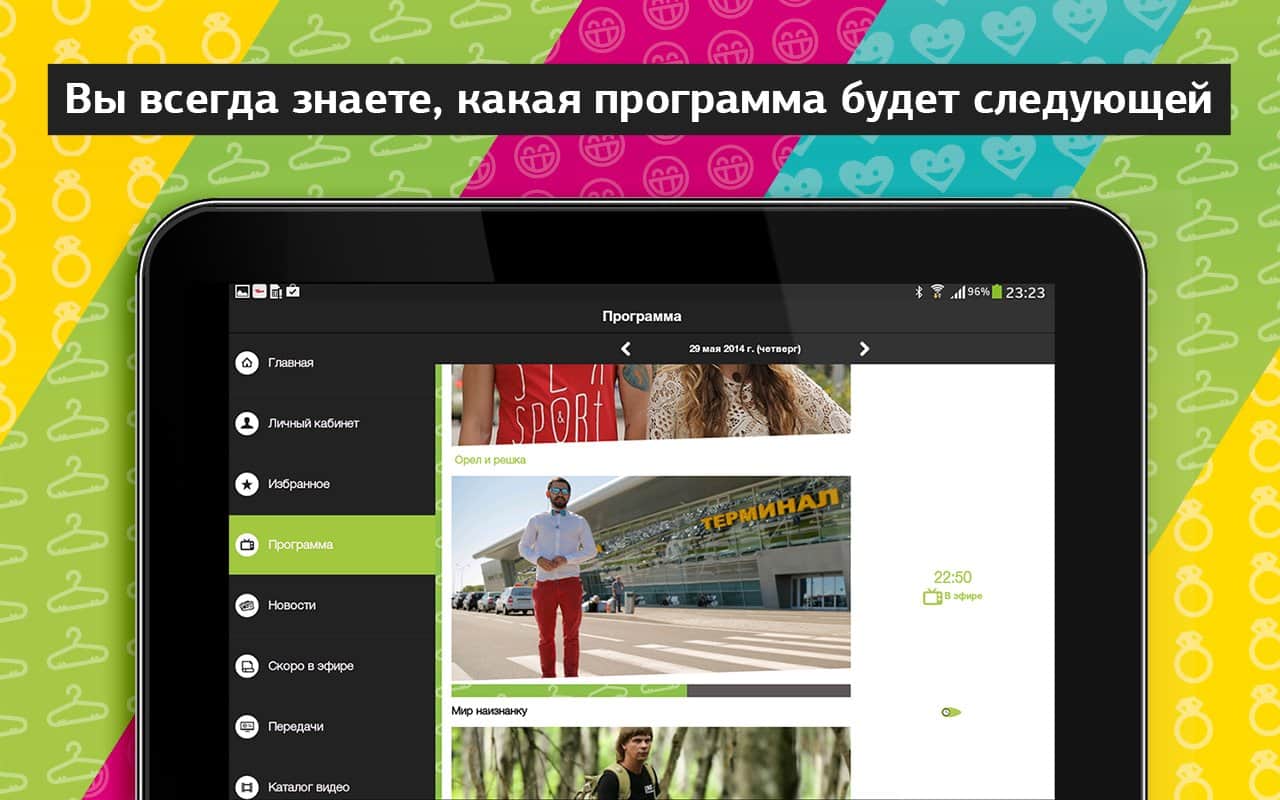Image resolution: width=1280 pixels, height=800 pixels.
Task: Open the Мир наизнанку program title
Action: (490, 711)
